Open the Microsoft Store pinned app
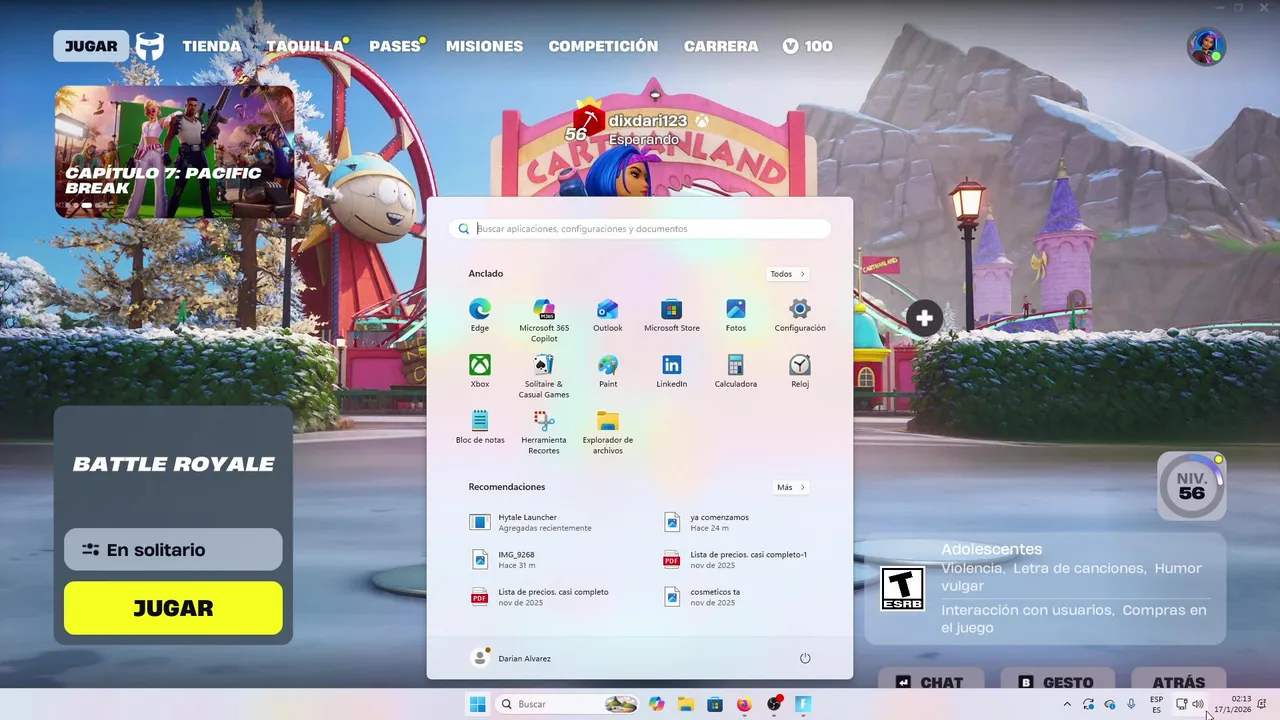The image size is (1280, 720). [672, 314]
